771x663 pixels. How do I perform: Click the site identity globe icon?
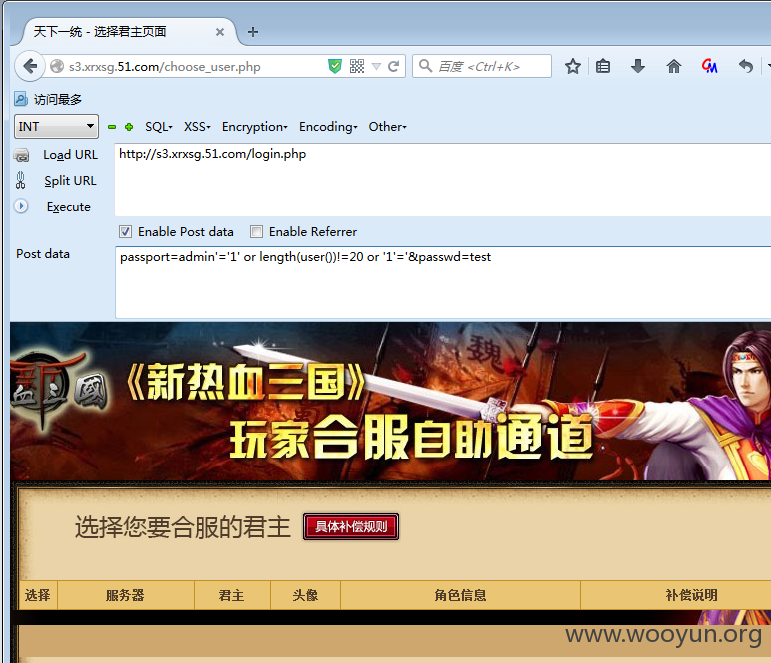(57, 66)
